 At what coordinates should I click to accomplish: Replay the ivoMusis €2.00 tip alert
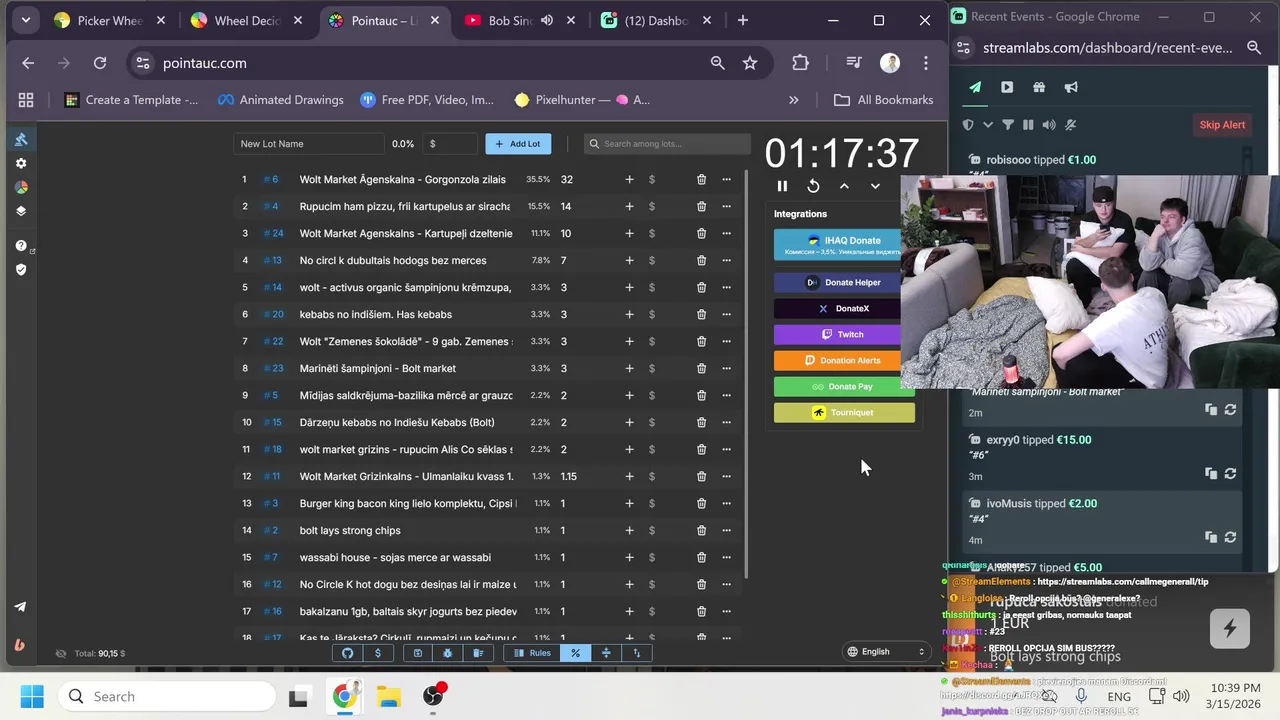click(x=1230, y=537)
